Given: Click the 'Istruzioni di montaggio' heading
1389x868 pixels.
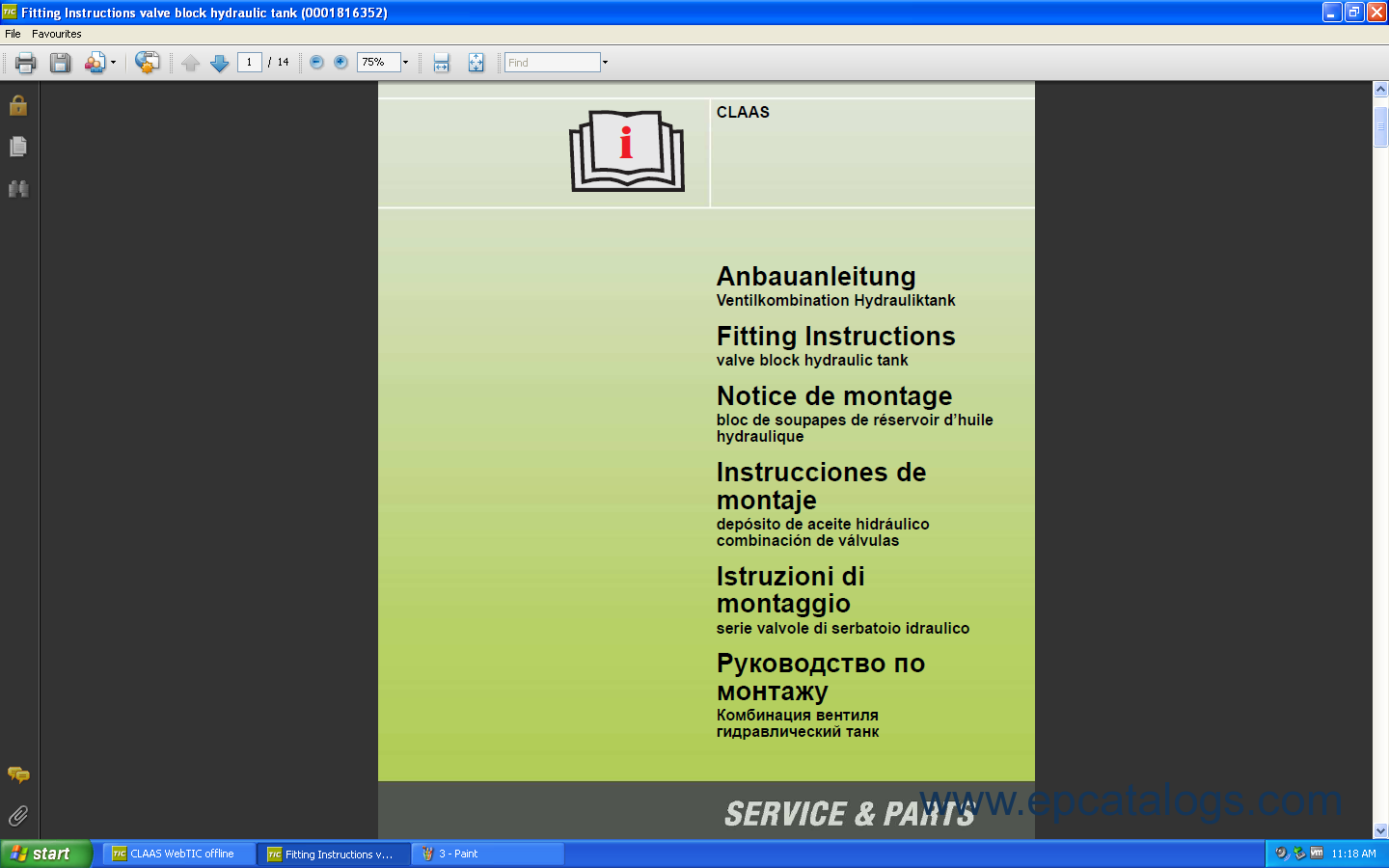Looking at the screenshot, I should click(x=790, y=590).
